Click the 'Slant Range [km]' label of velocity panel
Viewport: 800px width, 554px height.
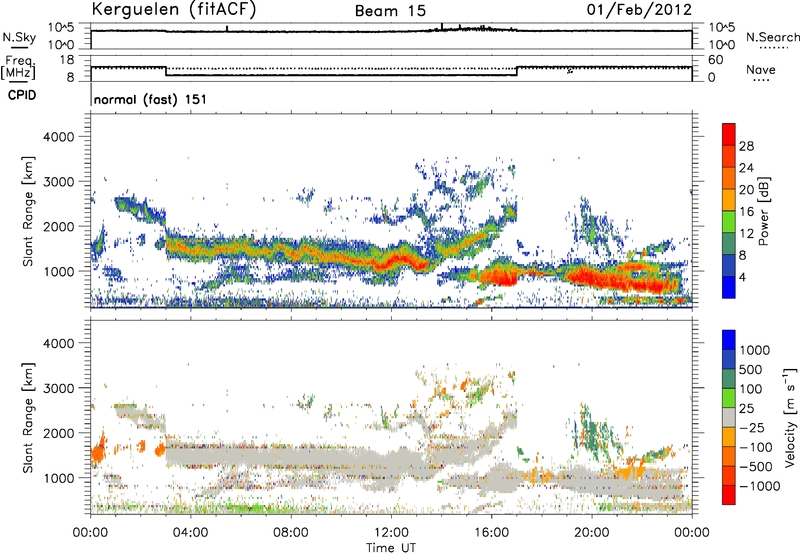(x=28, y=417)
